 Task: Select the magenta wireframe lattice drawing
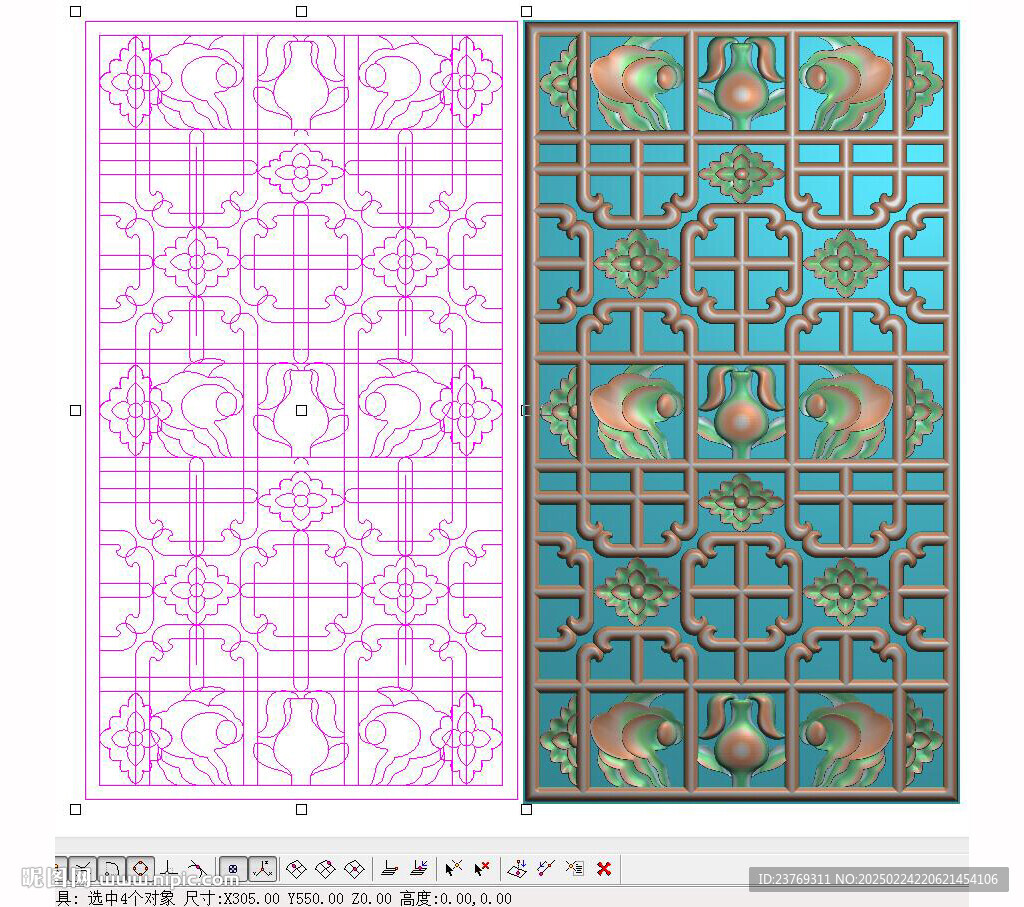point(301,410)
